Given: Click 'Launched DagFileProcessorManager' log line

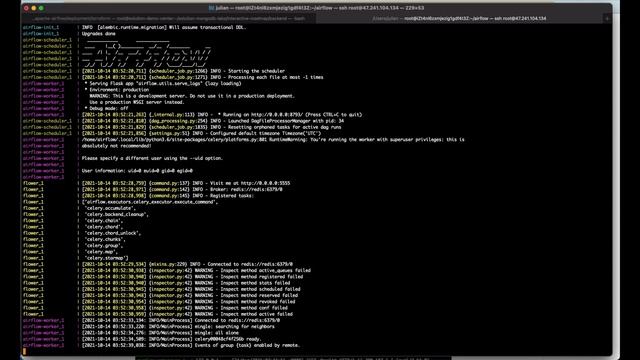Looking at the screenshot, I should click(213, 121).
